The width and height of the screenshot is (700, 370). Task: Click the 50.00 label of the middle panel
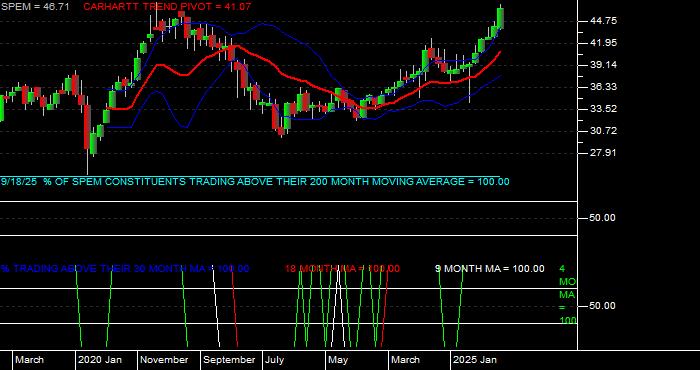coord(603,218)
